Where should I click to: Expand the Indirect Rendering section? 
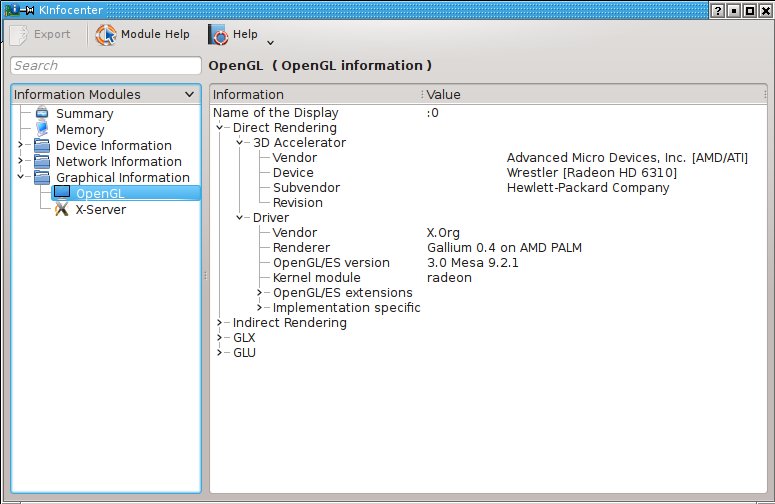pos(220,323)
